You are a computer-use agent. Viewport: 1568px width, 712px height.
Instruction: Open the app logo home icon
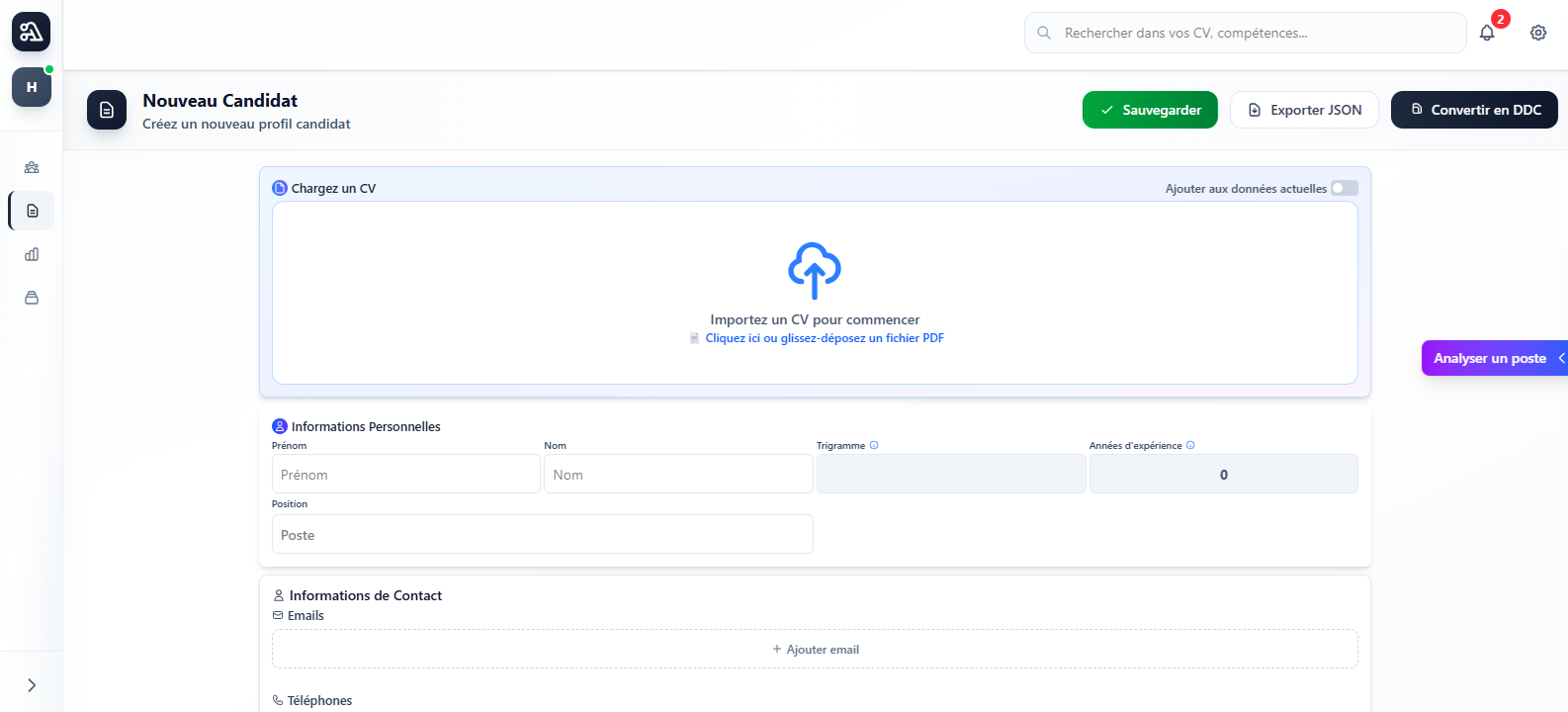pos(31,32)
